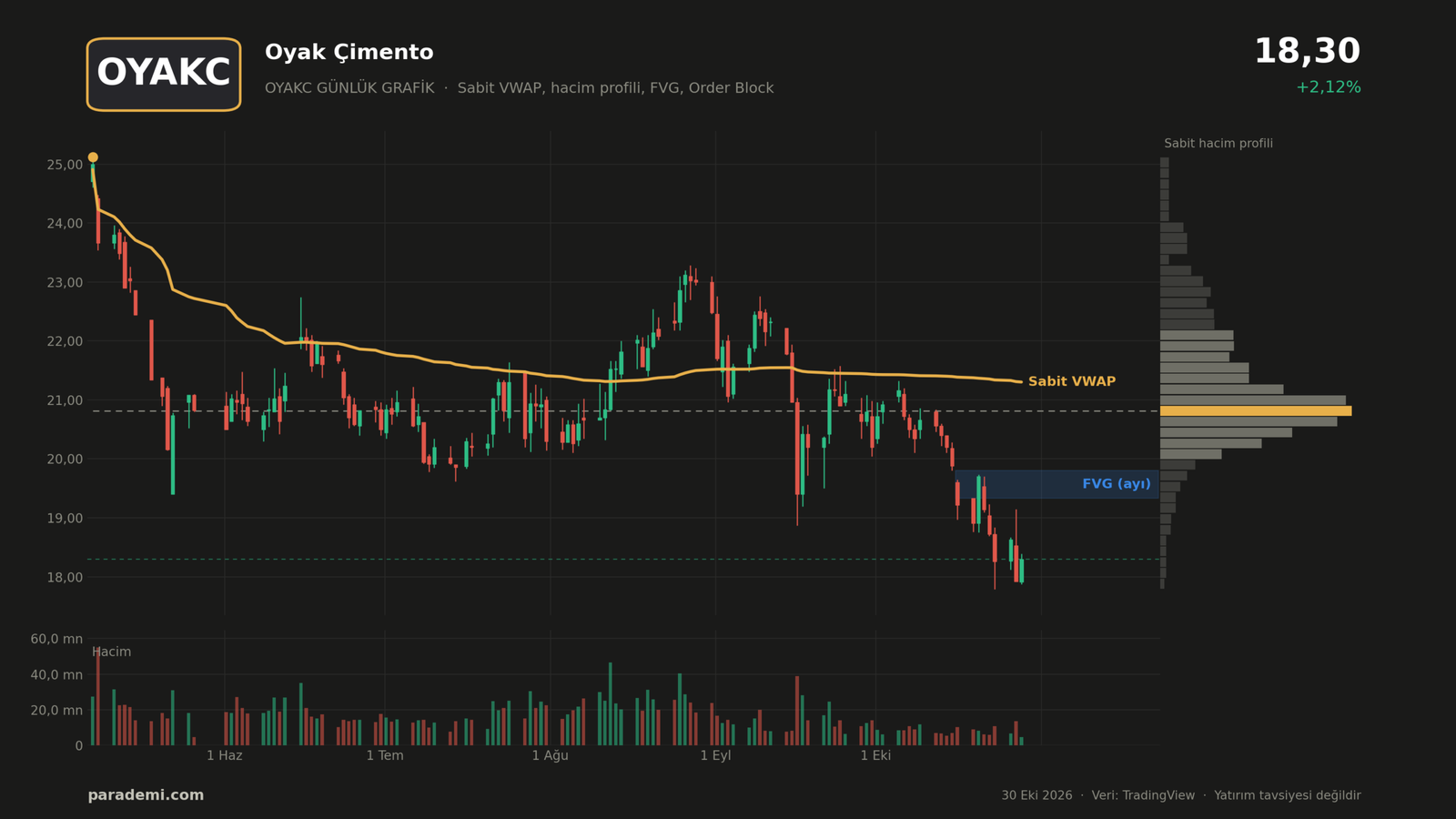Click the Sabit VWAP line label
Screen dimensions: 1456x819
tap(1071, 381)
